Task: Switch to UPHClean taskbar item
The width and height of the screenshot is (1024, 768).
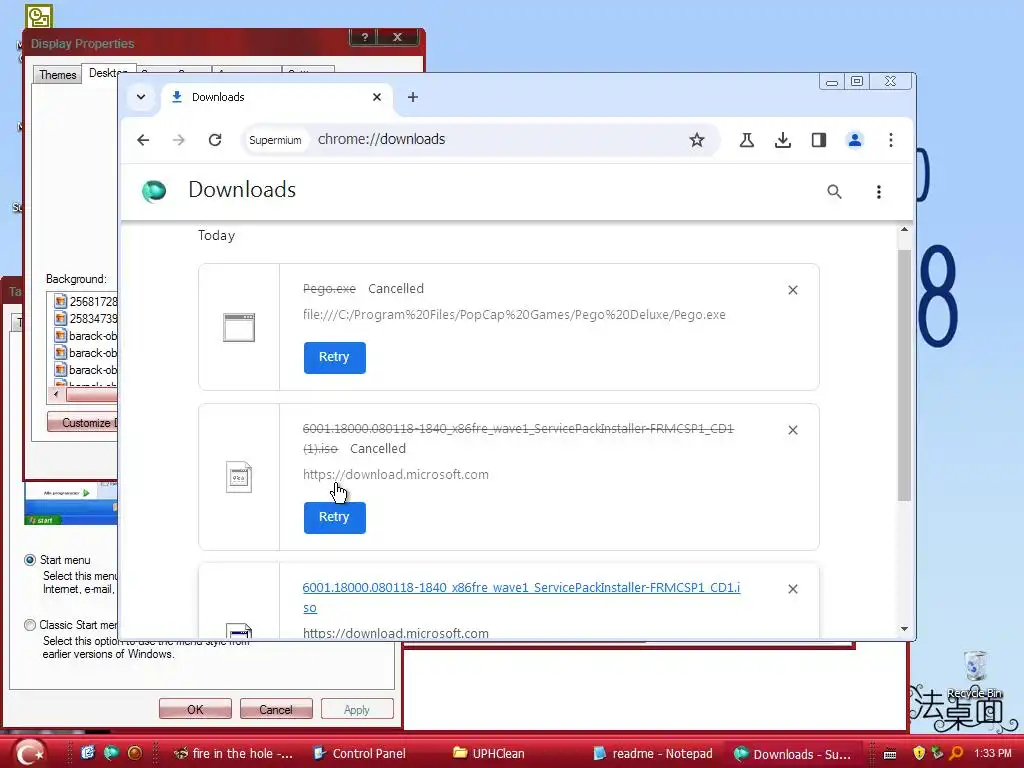Action: (490, 754)
